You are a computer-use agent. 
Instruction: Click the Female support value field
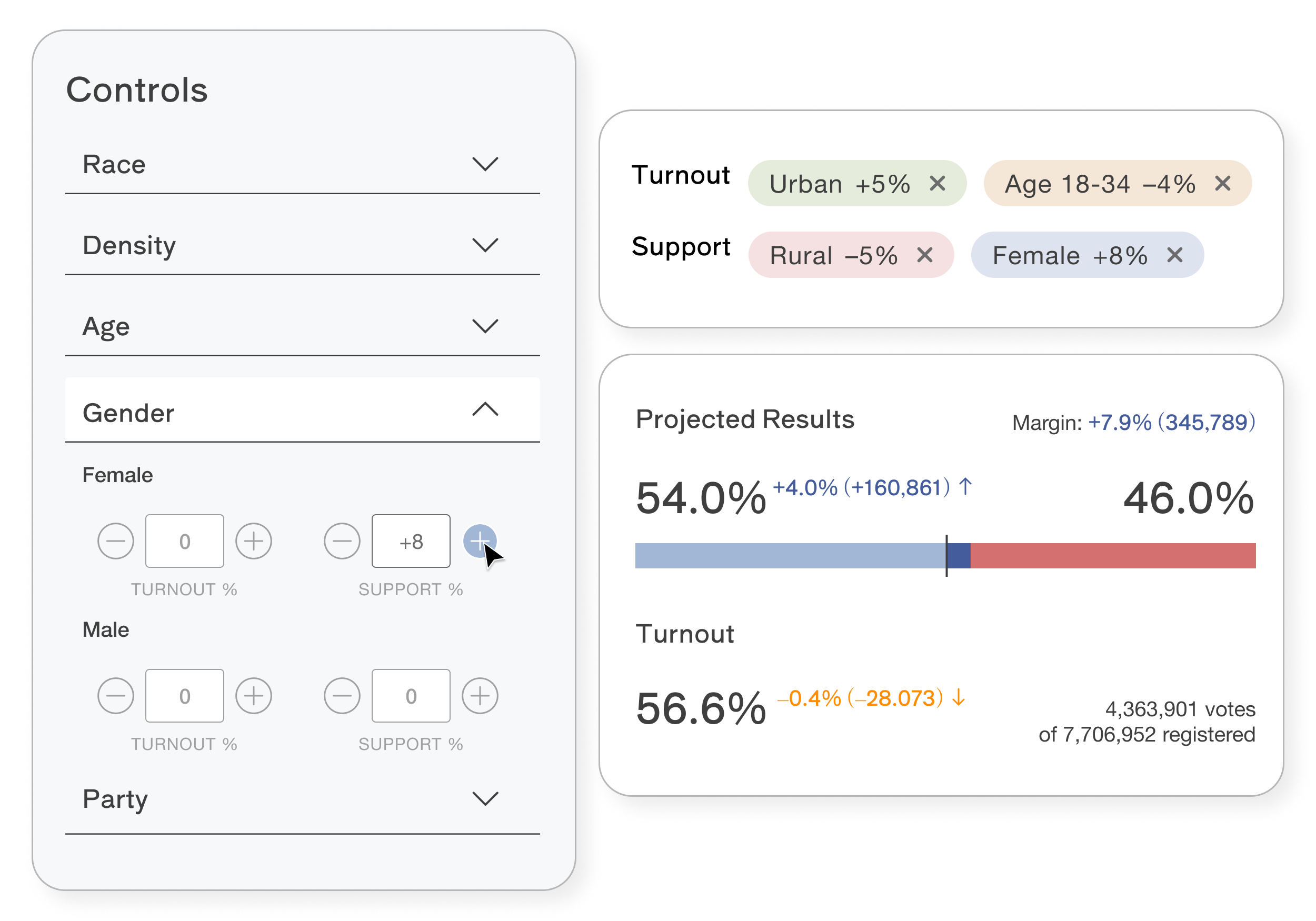pyautogui.click(x=411, y=540)
